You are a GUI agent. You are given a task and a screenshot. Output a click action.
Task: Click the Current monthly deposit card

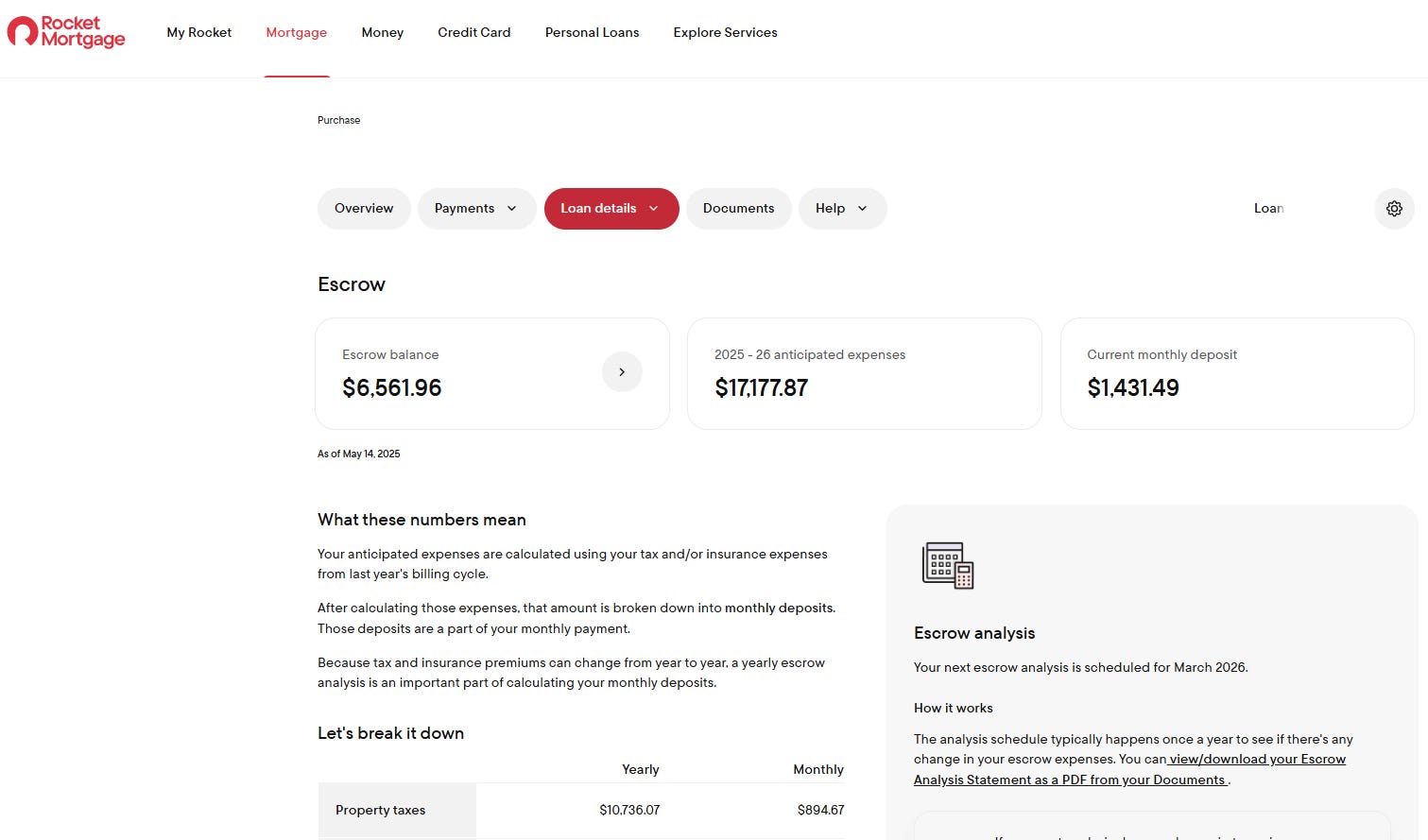[1236, 373]
